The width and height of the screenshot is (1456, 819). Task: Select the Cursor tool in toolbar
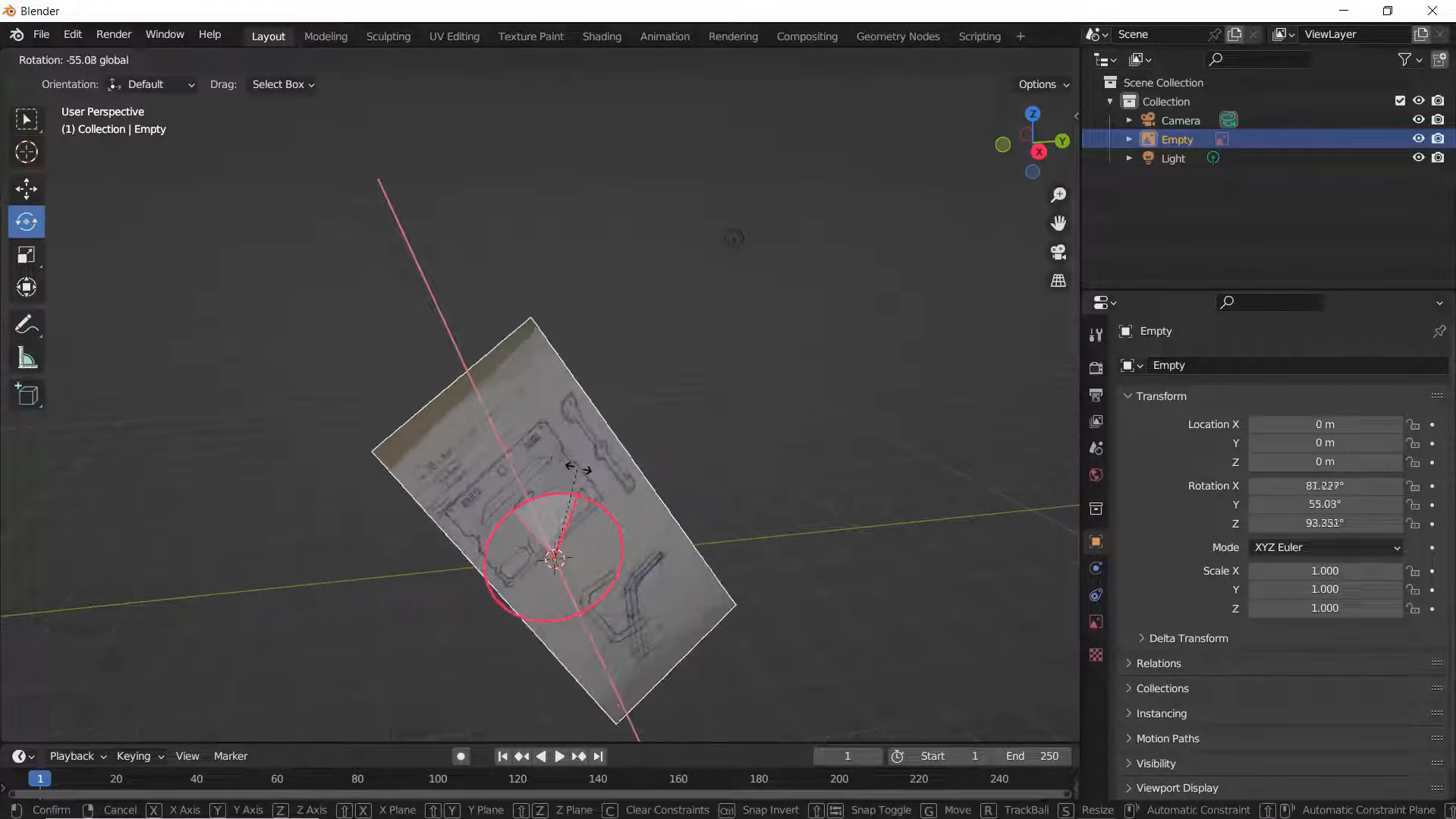(x=27, y=153)
